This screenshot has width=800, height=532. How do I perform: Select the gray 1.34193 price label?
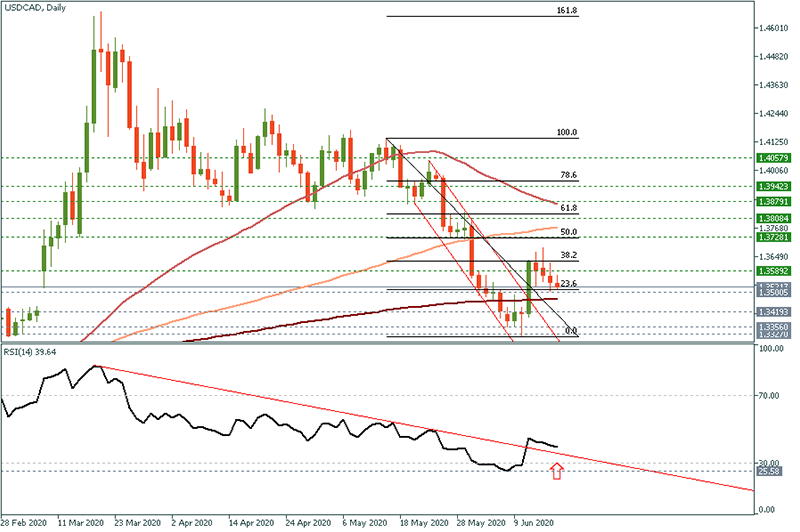pyautogui.click(x=773, y=312)
